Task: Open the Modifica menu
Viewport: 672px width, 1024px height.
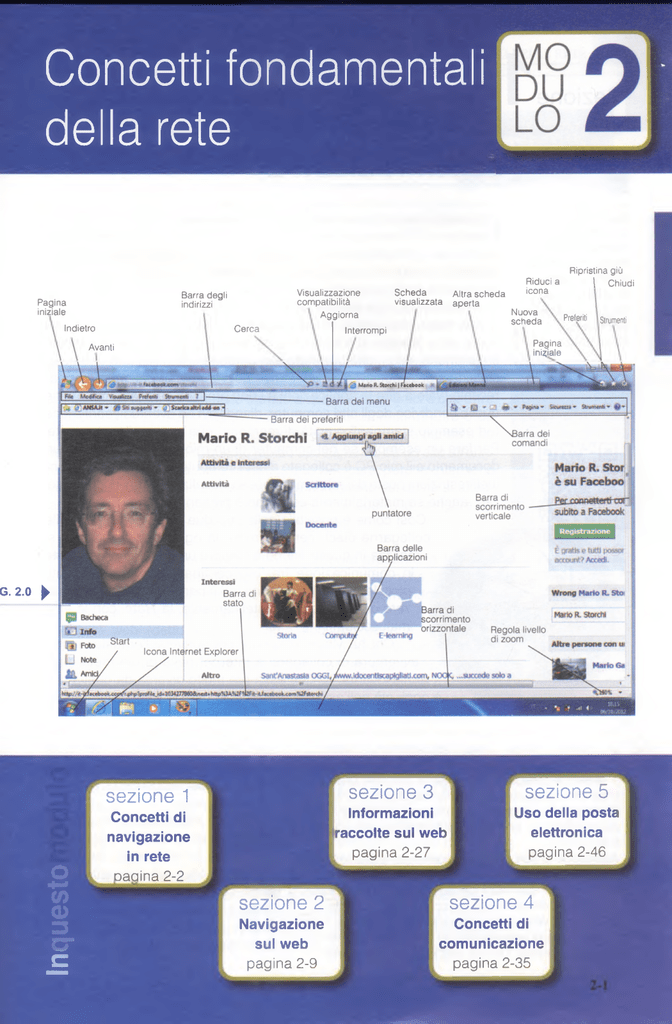Action: click(x=91, y=396)
